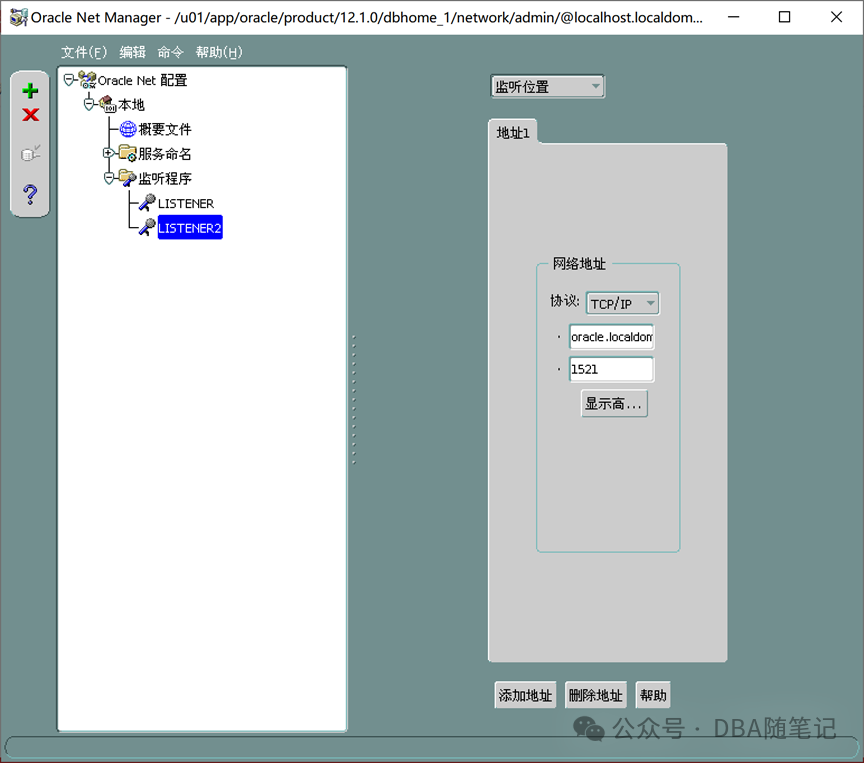This screenshot has width=864, height=763.
Task: Select the 本地 tree item label
Action: coord(131,105)
